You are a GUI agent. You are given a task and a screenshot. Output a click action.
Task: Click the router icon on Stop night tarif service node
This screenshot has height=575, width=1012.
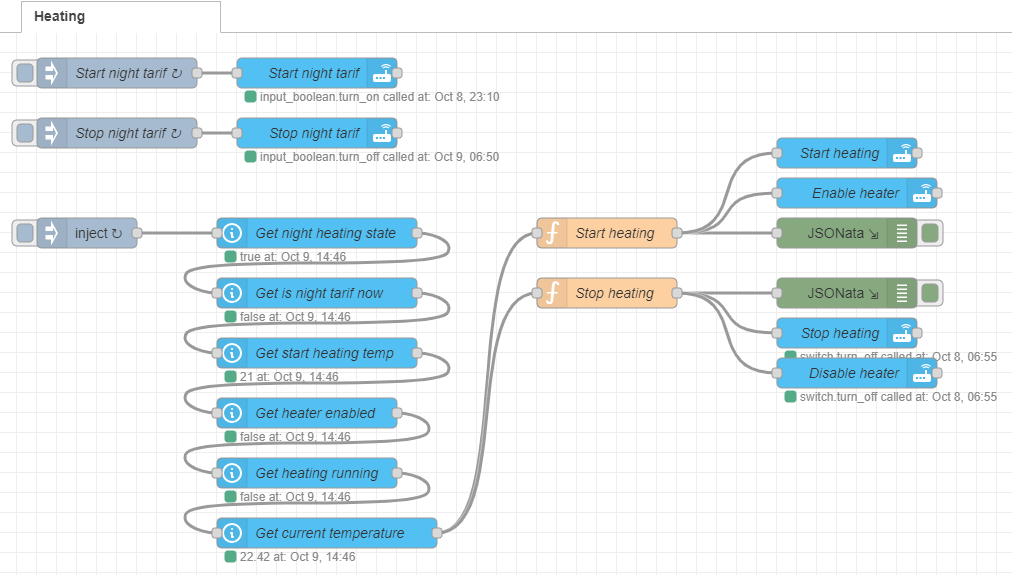pos(382,133)
